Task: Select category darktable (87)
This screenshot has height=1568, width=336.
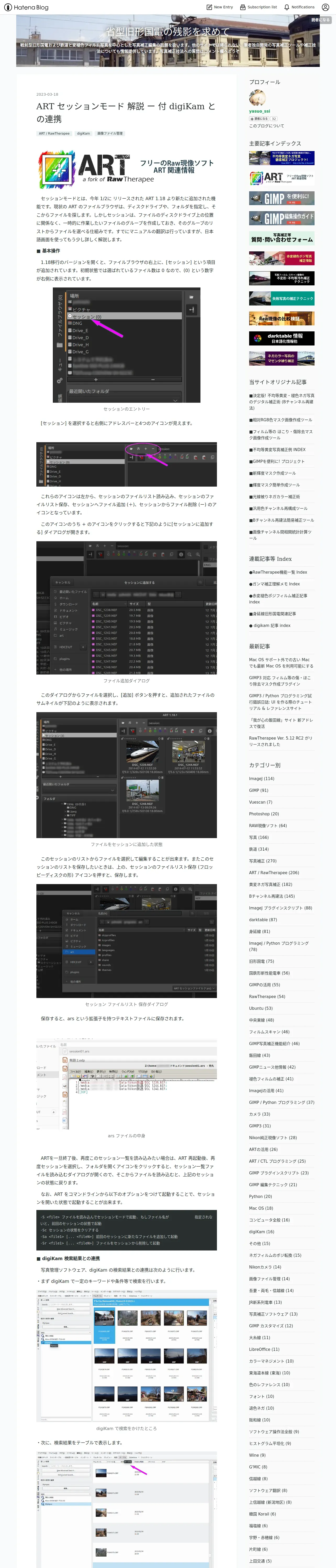Action: (263, 920)
